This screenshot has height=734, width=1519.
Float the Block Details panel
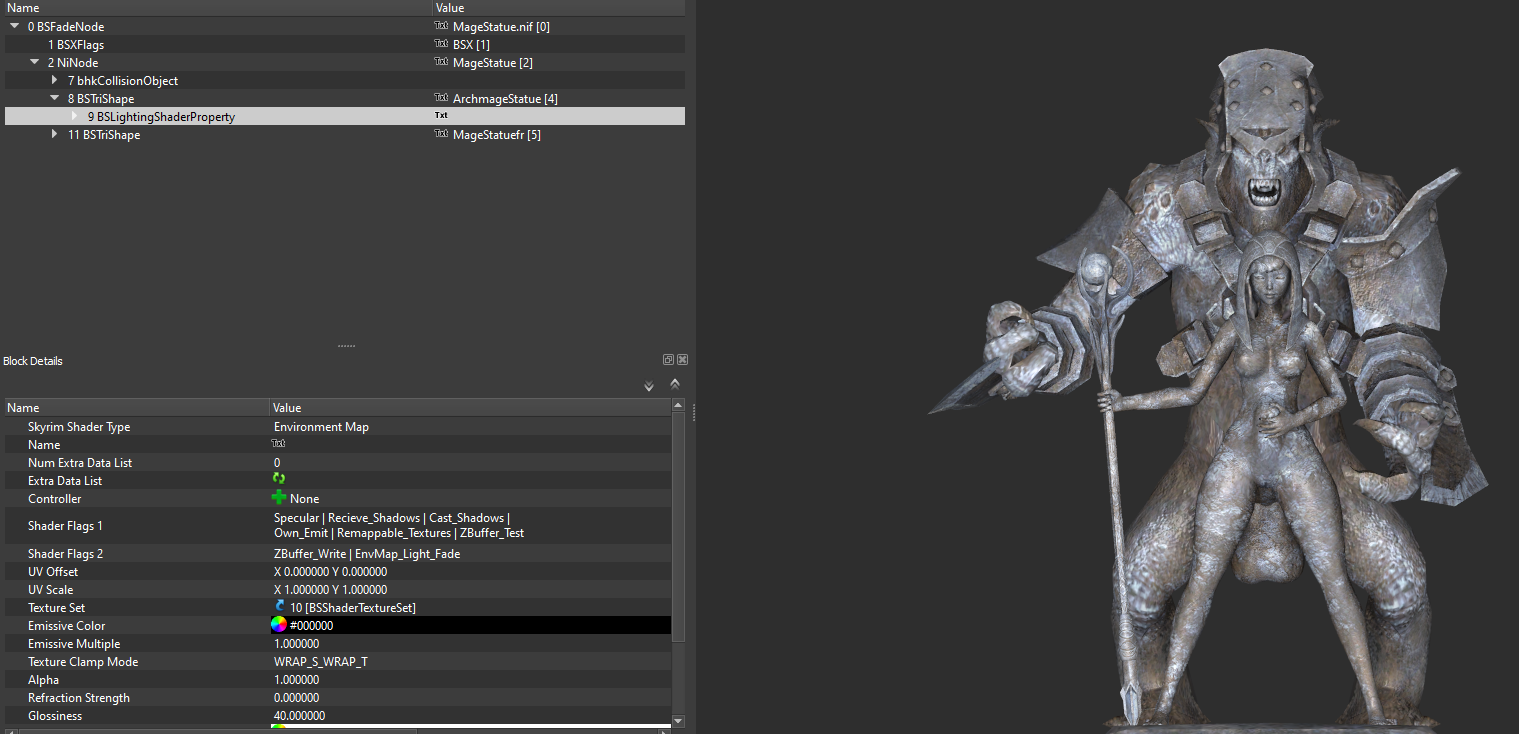tap(668, 360)
